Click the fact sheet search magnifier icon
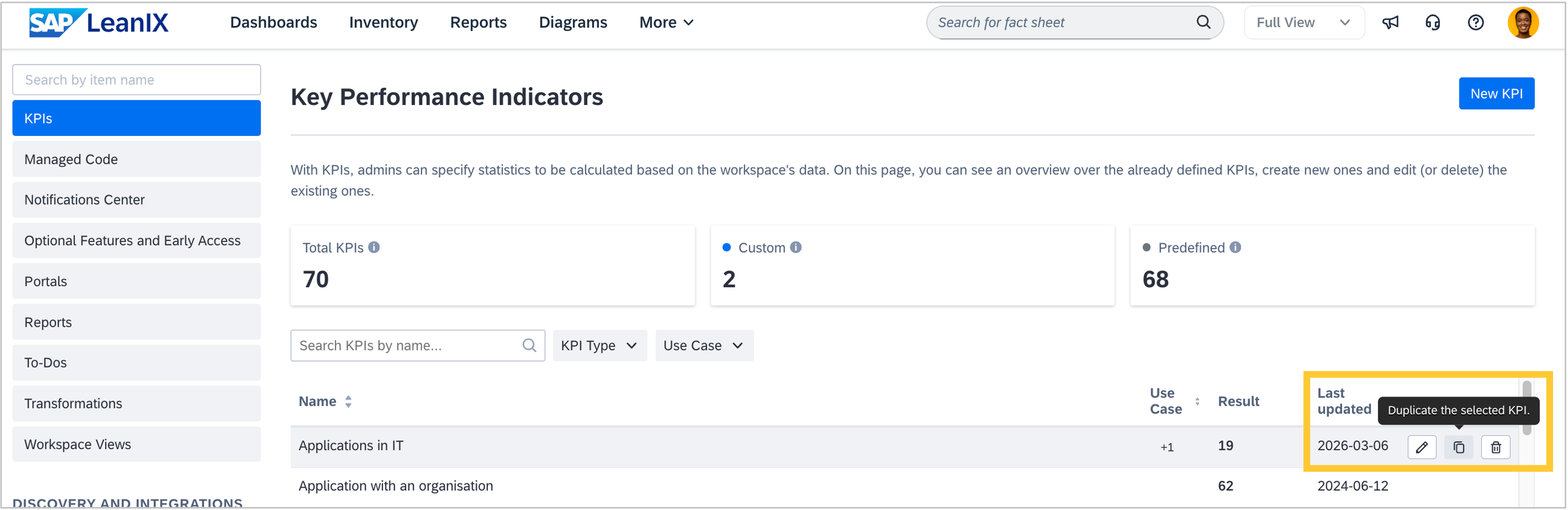This screenshot has height=510, width=1568. (x=1203, y=23)
